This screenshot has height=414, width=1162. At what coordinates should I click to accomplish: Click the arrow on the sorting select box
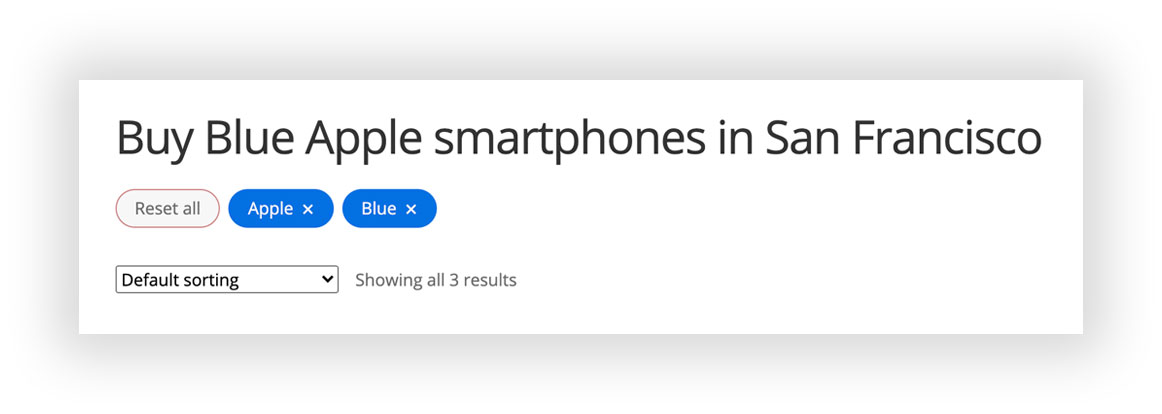click(328, 280)
